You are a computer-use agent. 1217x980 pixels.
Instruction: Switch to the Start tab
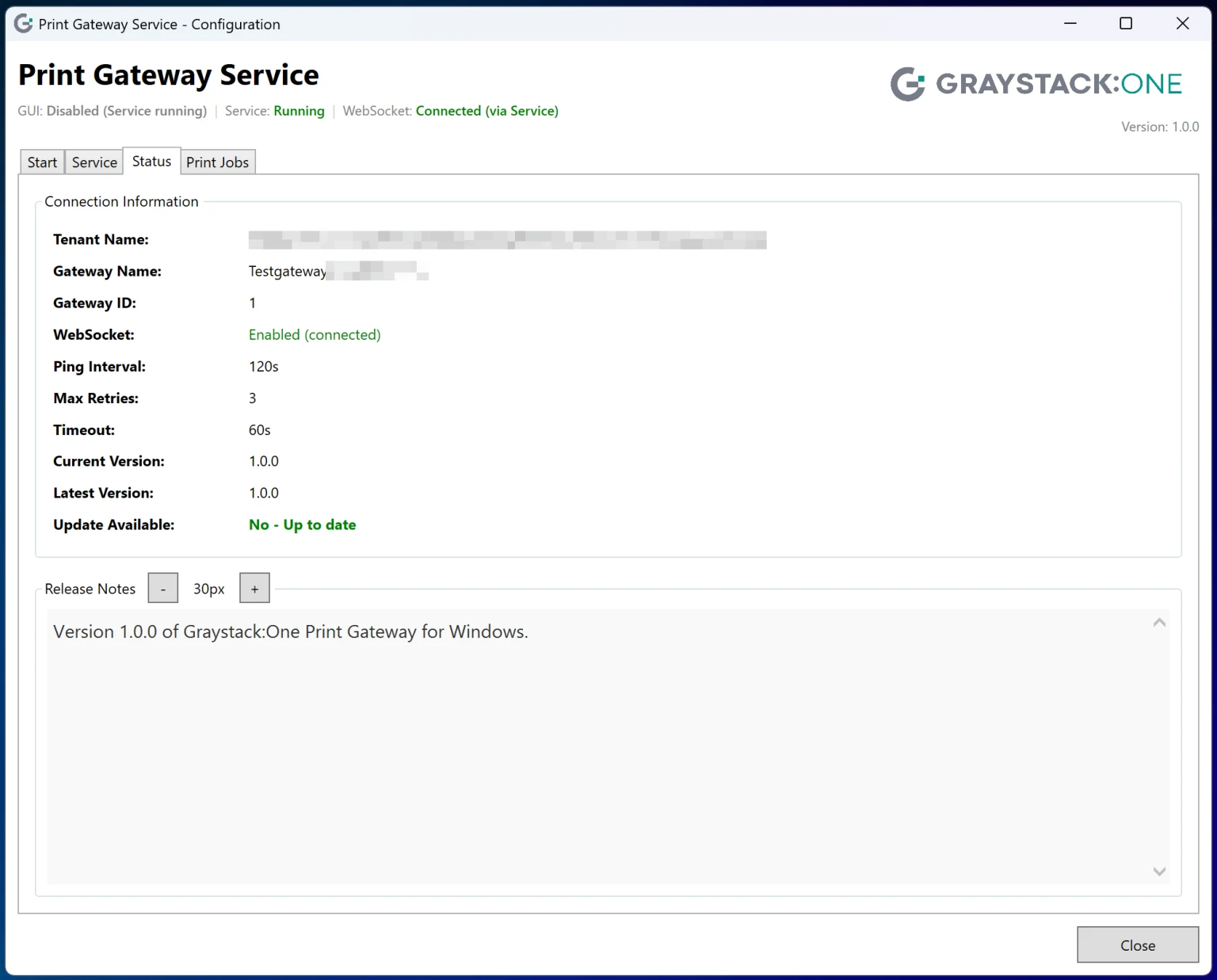(x=42, y=162)
